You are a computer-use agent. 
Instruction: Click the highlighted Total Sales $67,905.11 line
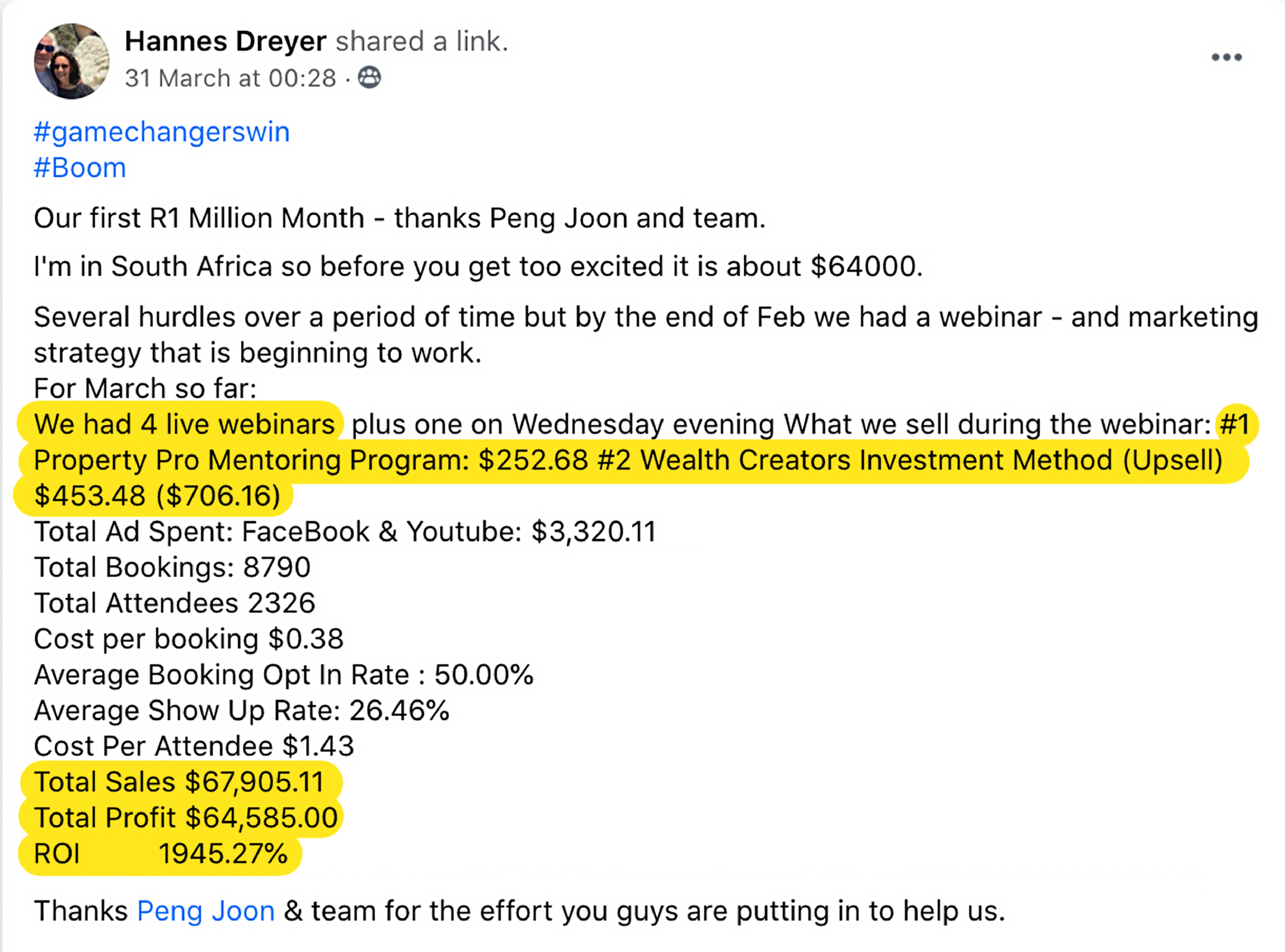point(179,782)
